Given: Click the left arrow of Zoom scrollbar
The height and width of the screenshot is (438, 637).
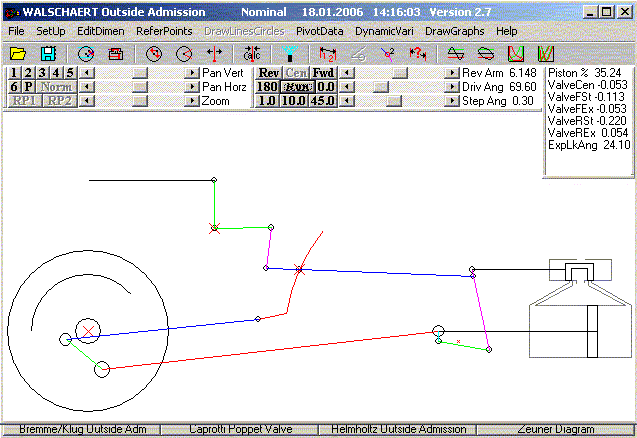Looking at the screenshot, I should pyautogui.click(x=86, y=101).
